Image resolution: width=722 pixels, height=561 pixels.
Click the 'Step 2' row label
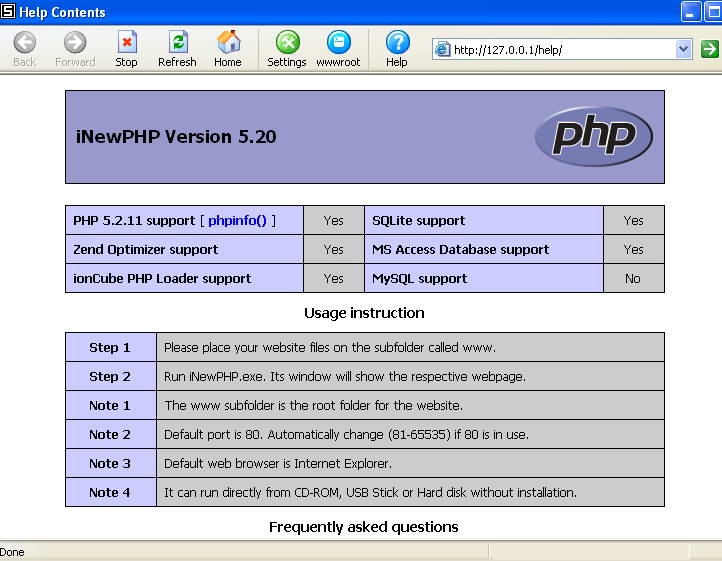tap(110, 376)
